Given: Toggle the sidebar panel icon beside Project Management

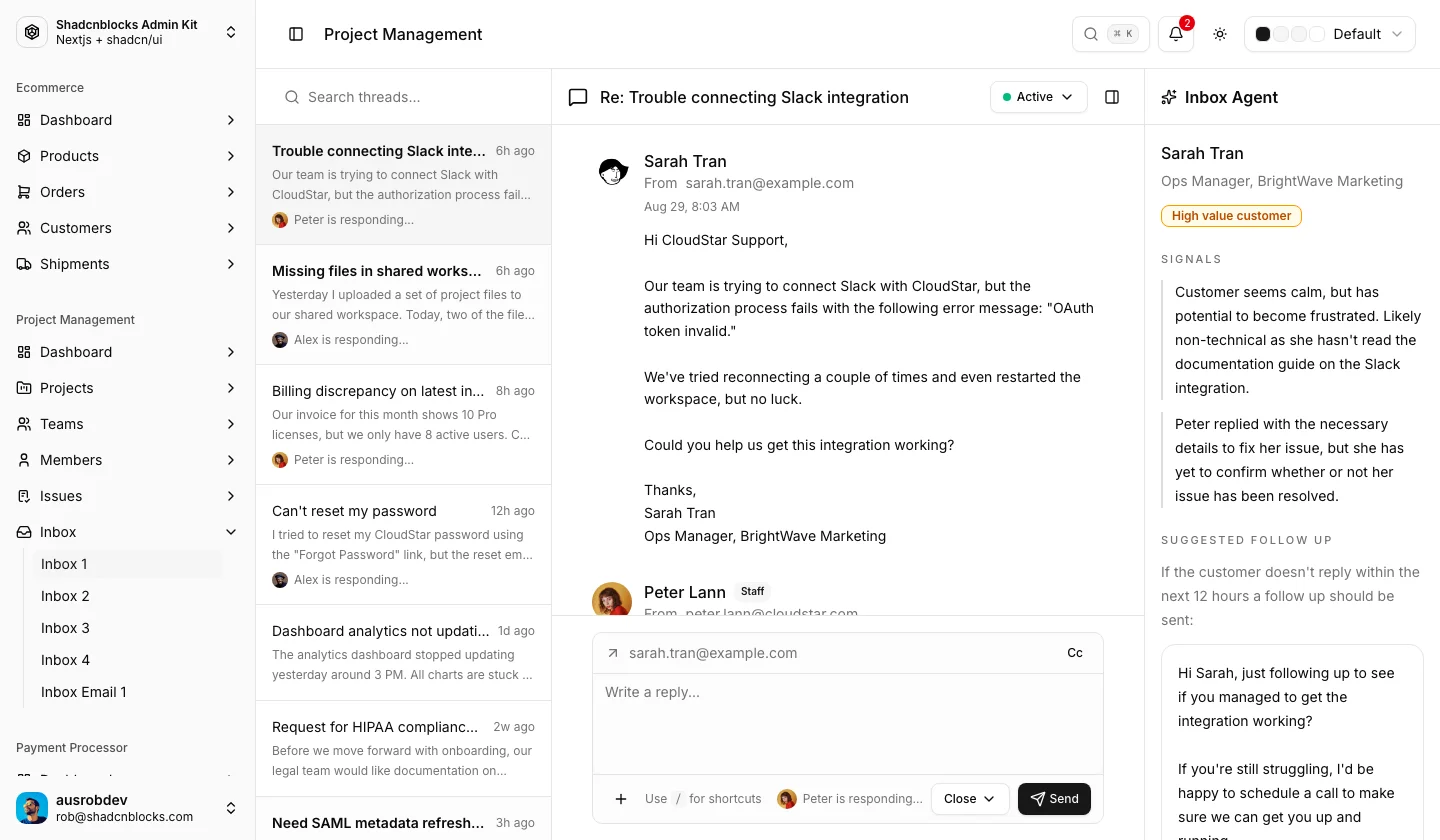Looking at the screenshot, I should (296, 34).
